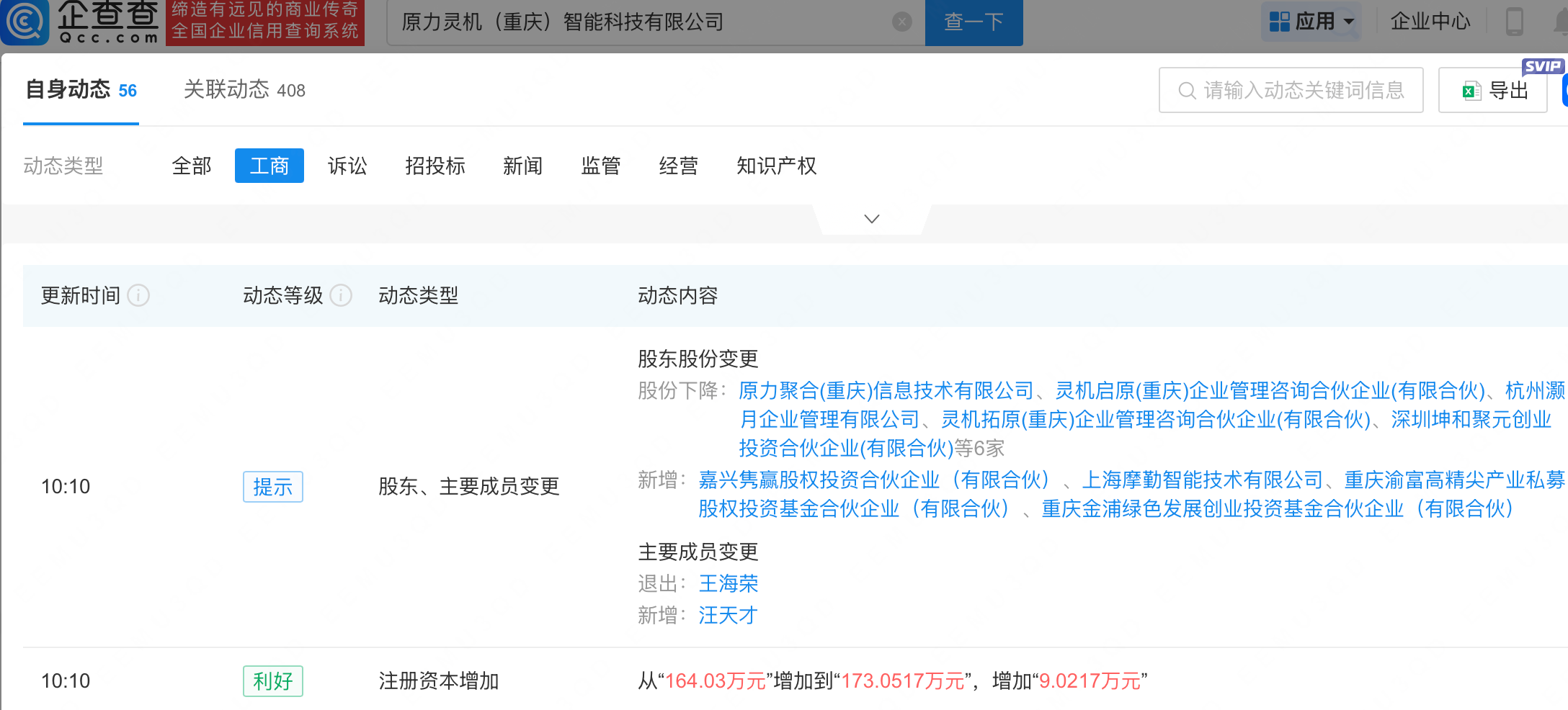Expand the filter panel chevron
The height and width of the screenshot is (710, 1568).
point(872,219)
